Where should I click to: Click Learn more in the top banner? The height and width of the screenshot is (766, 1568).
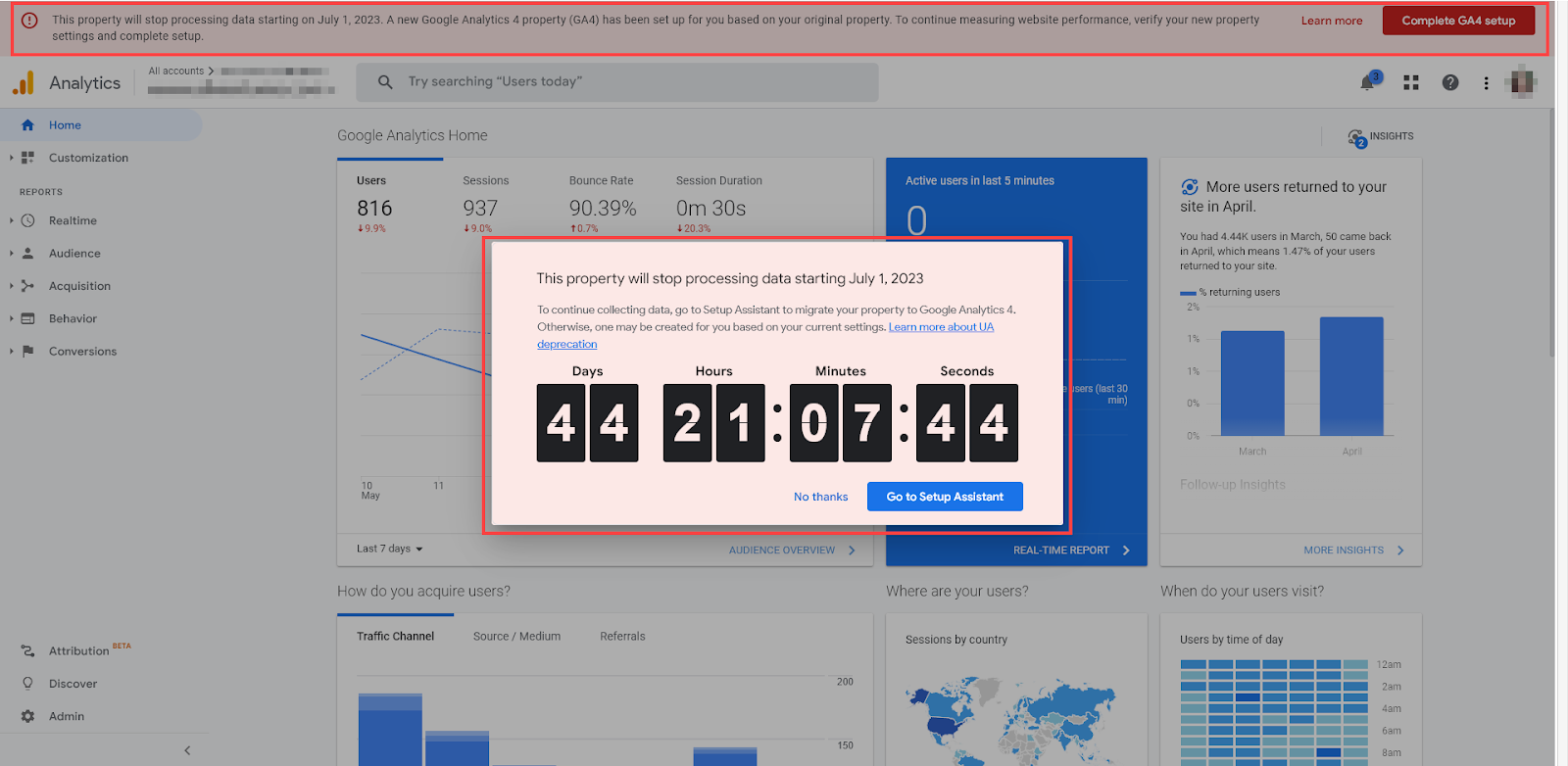tap(1332, 21)
